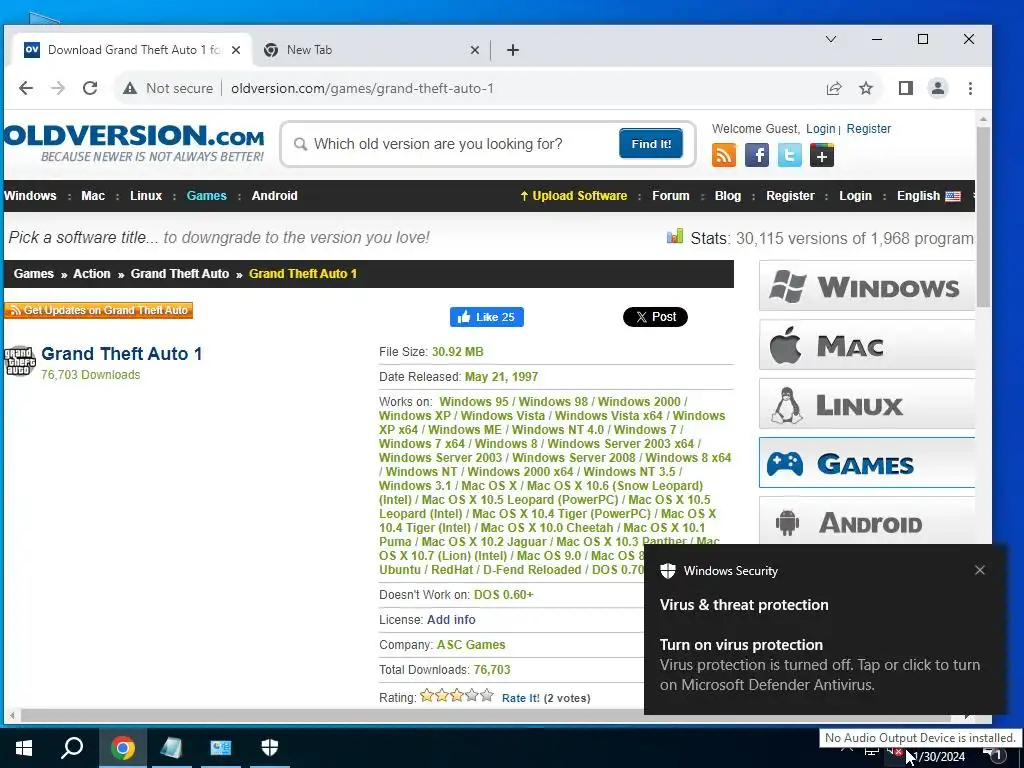Bookmark this page with the star icon
Image resolution: width=1024 pixels, height=768 pixels.
(x=866, y=88)
